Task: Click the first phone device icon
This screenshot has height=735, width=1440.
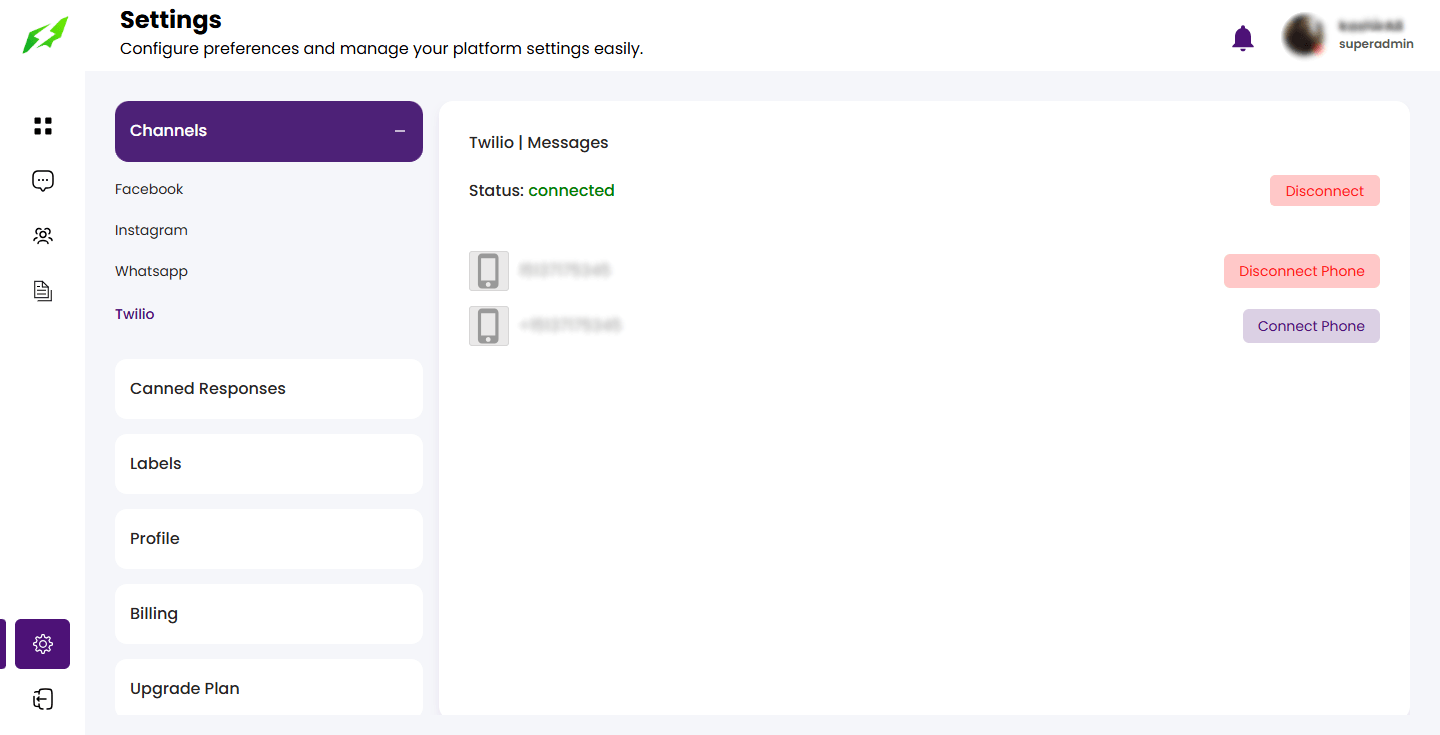Action: tap(488, 271)
